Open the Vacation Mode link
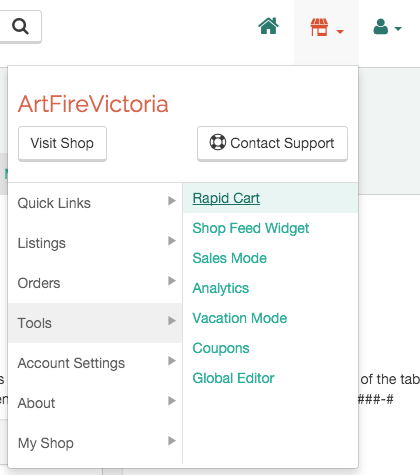Image resolution: width=420 pixels, height=475 pixels. [x=240, y=318]
